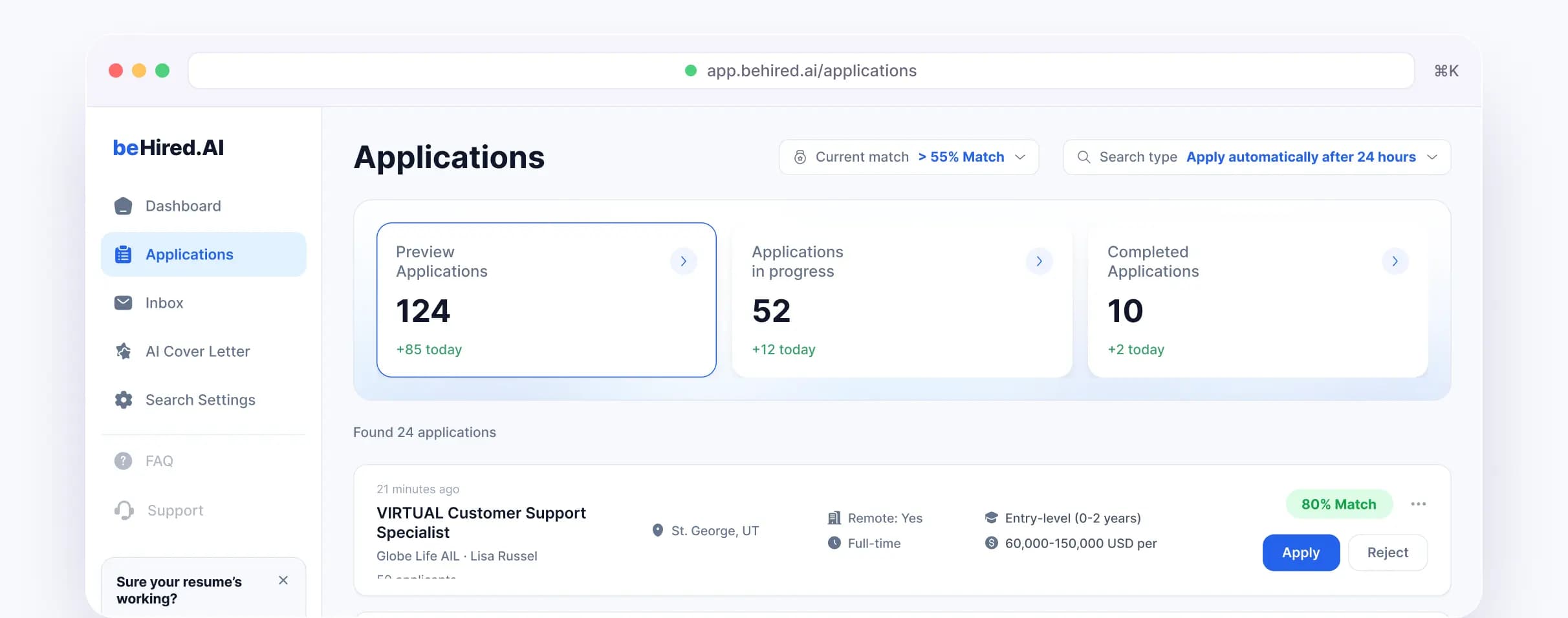Click the address bar showing app.behired.ai/applications
This screenshot has width=1568, height=618.
tap(801, 70)
